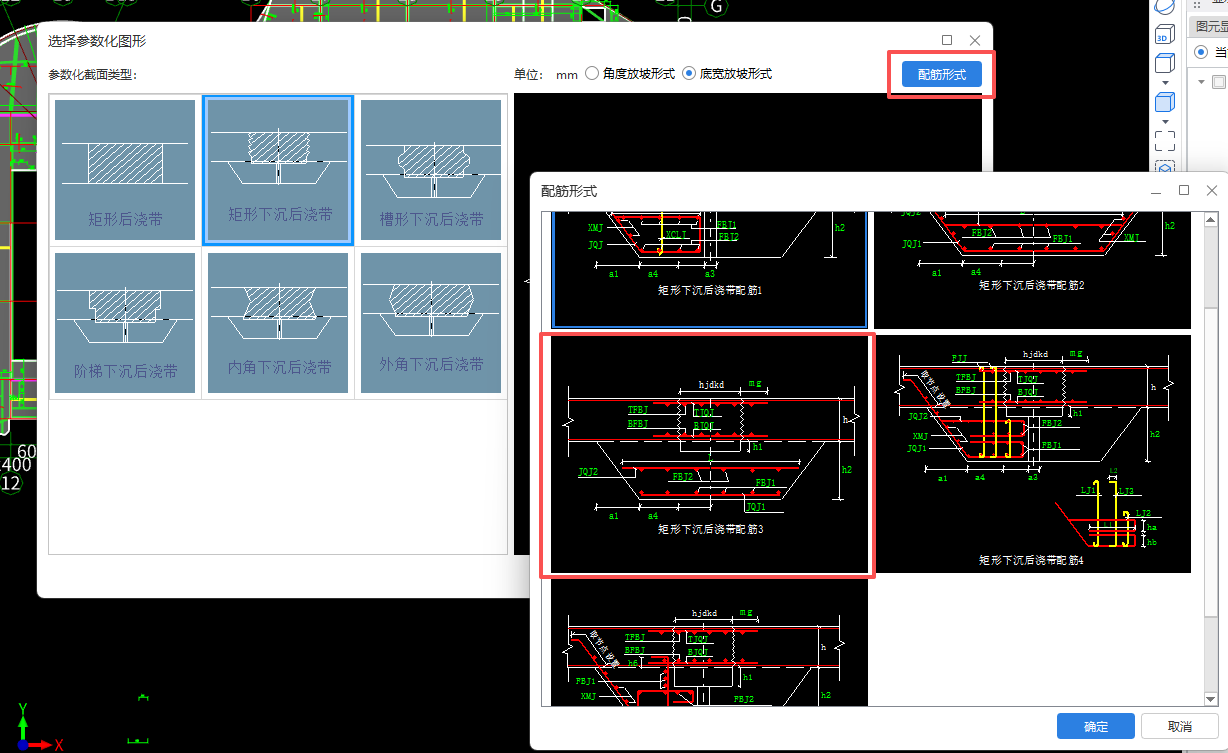The width and height of the screenshot is (1228, 753).
Task: Choose the 槽形下沉后浇带 section type
Action: pos(431,170)
